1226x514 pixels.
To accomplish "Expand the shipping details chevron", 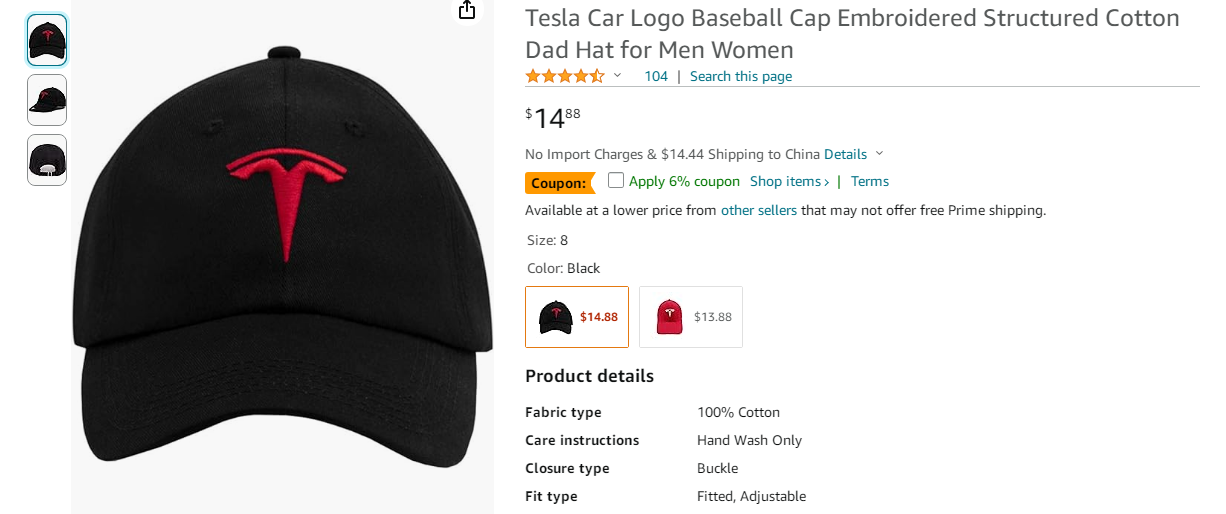I will [x=880, y=154].
